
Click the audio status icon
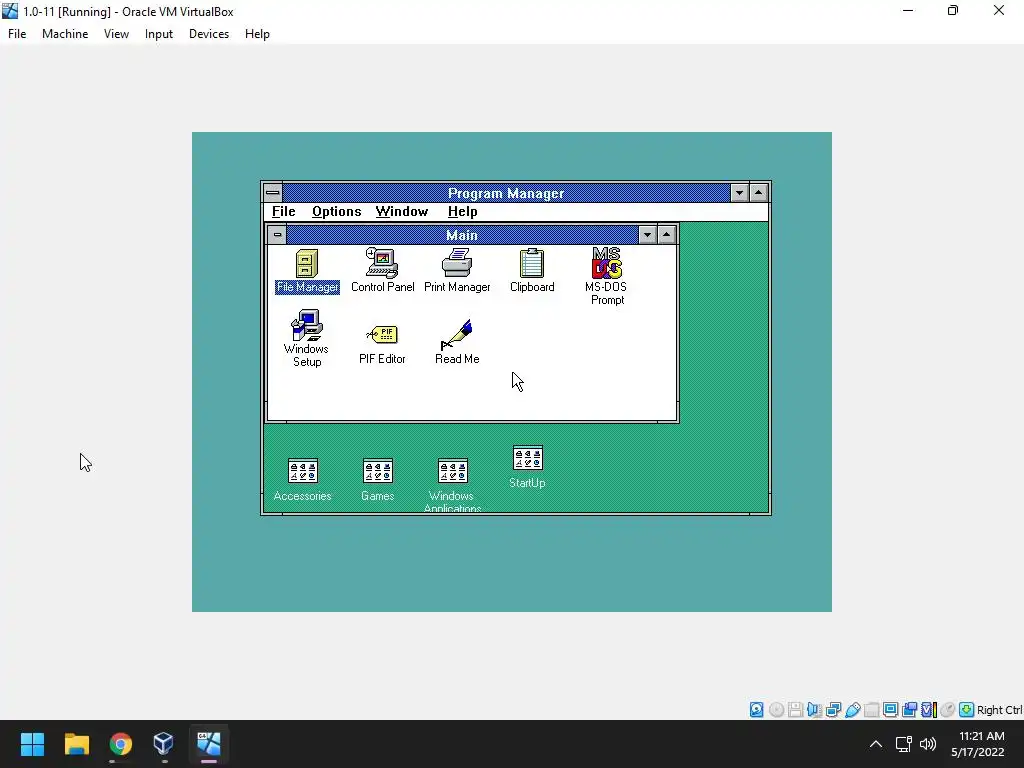pyautogui.click(x=814, y=710)
